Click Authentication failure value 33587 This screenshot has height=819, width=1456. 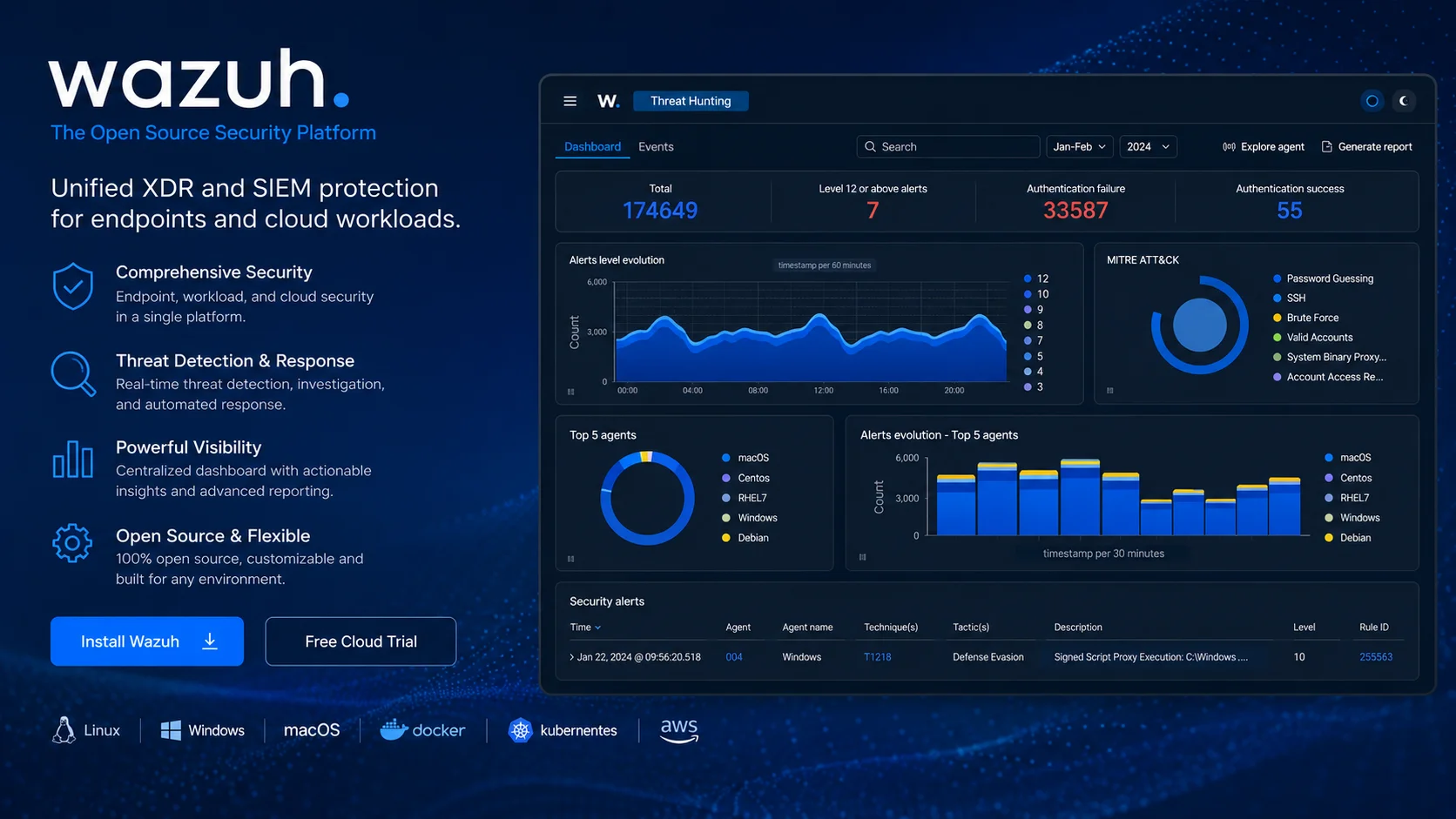pos(1075,211)
